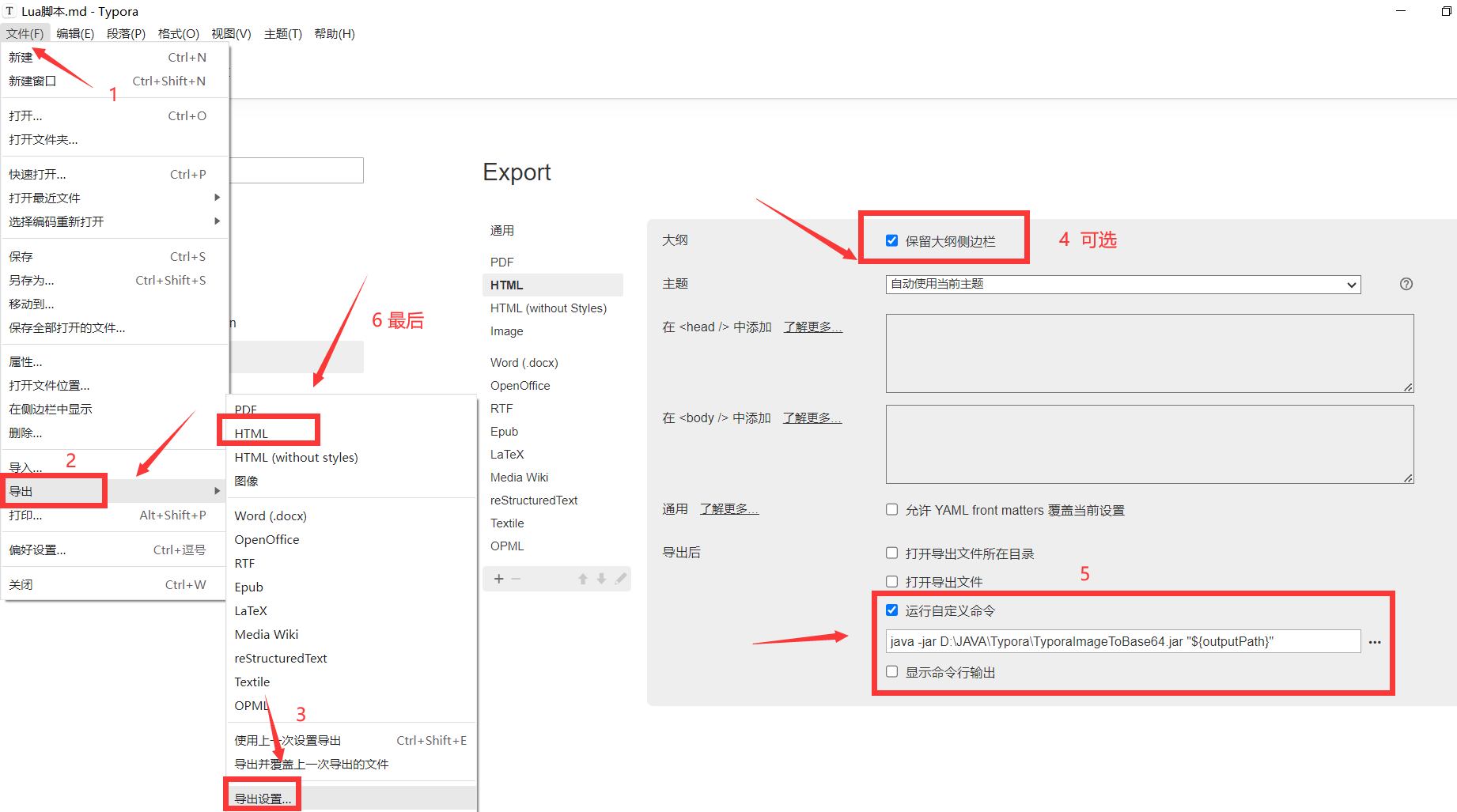Open the 编辑(E) menu

click(75, 33)
